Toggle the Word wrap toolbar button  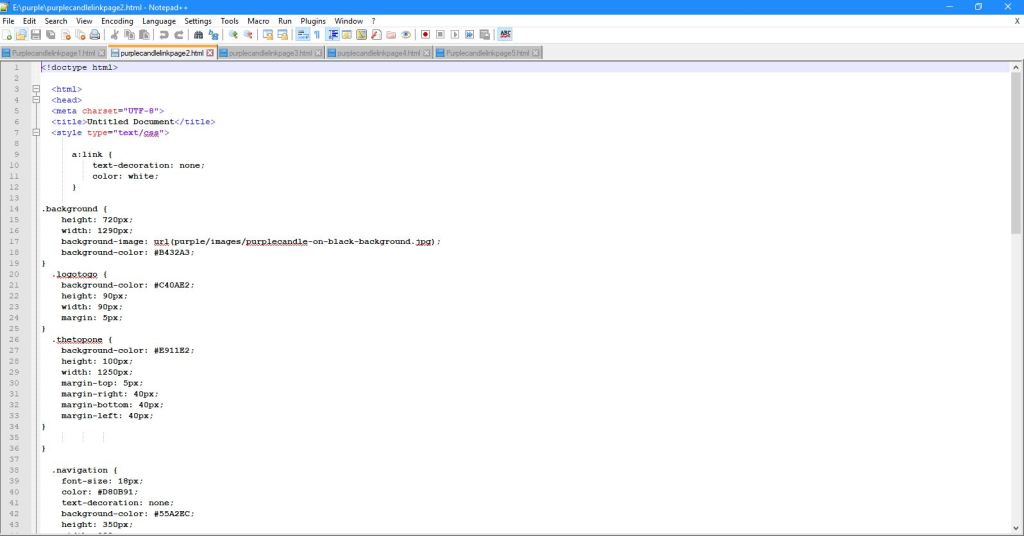pyautogui.click(x=302, y=34)
